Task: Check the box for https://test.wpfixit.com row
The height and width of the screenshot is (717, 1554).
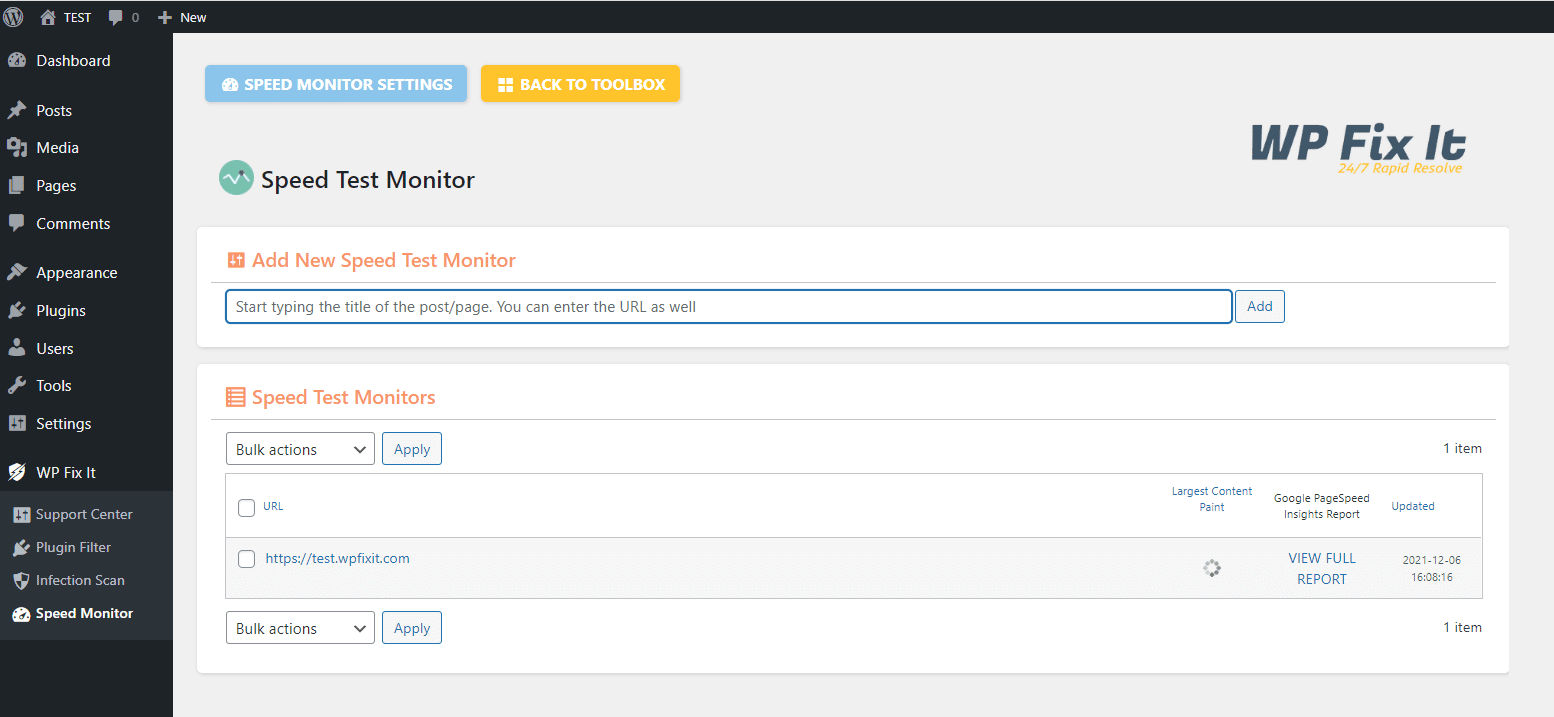Action: coord(246,559)
